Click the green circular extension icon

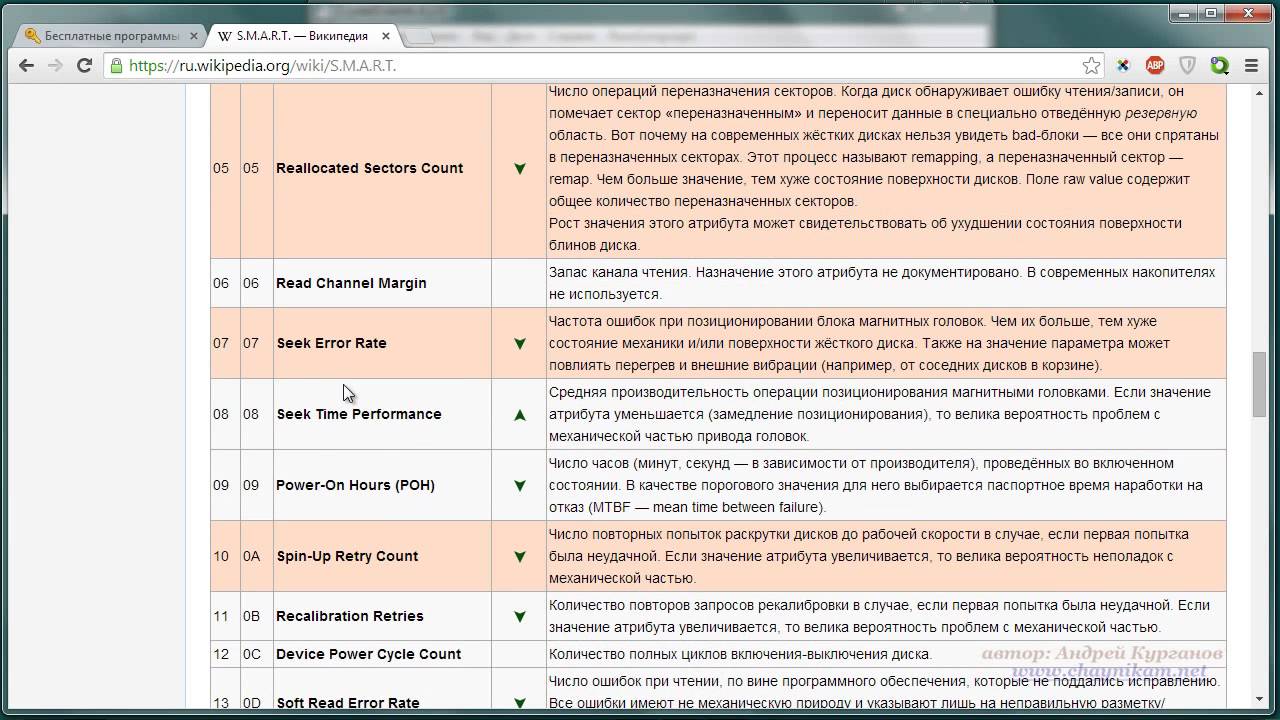tap(1219, 66)
